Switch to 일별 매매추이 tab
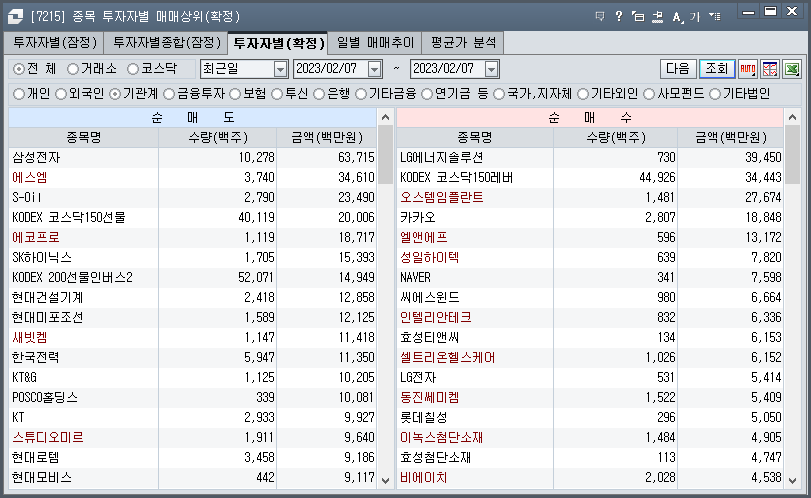This screenshot has width=811, height=498. [x=375, y=43]
